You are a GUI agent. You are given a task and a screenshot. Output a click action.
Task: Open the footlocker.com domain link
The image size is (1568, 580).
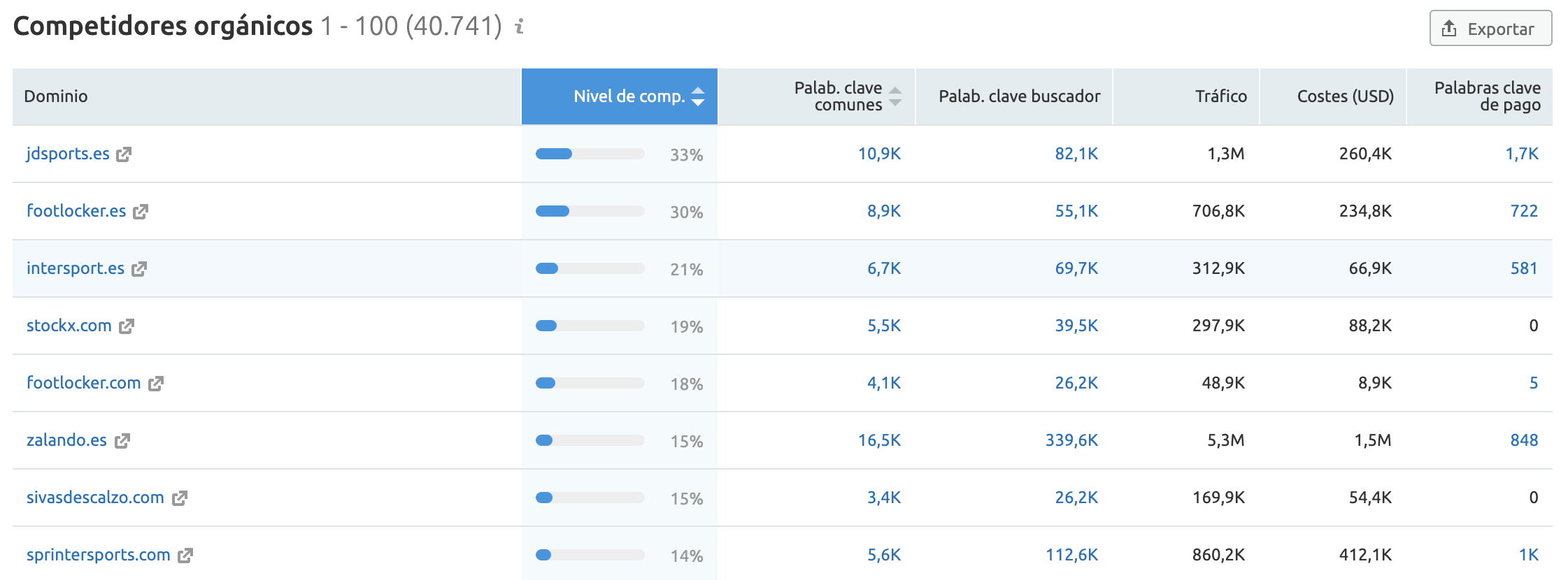[84, 383]
